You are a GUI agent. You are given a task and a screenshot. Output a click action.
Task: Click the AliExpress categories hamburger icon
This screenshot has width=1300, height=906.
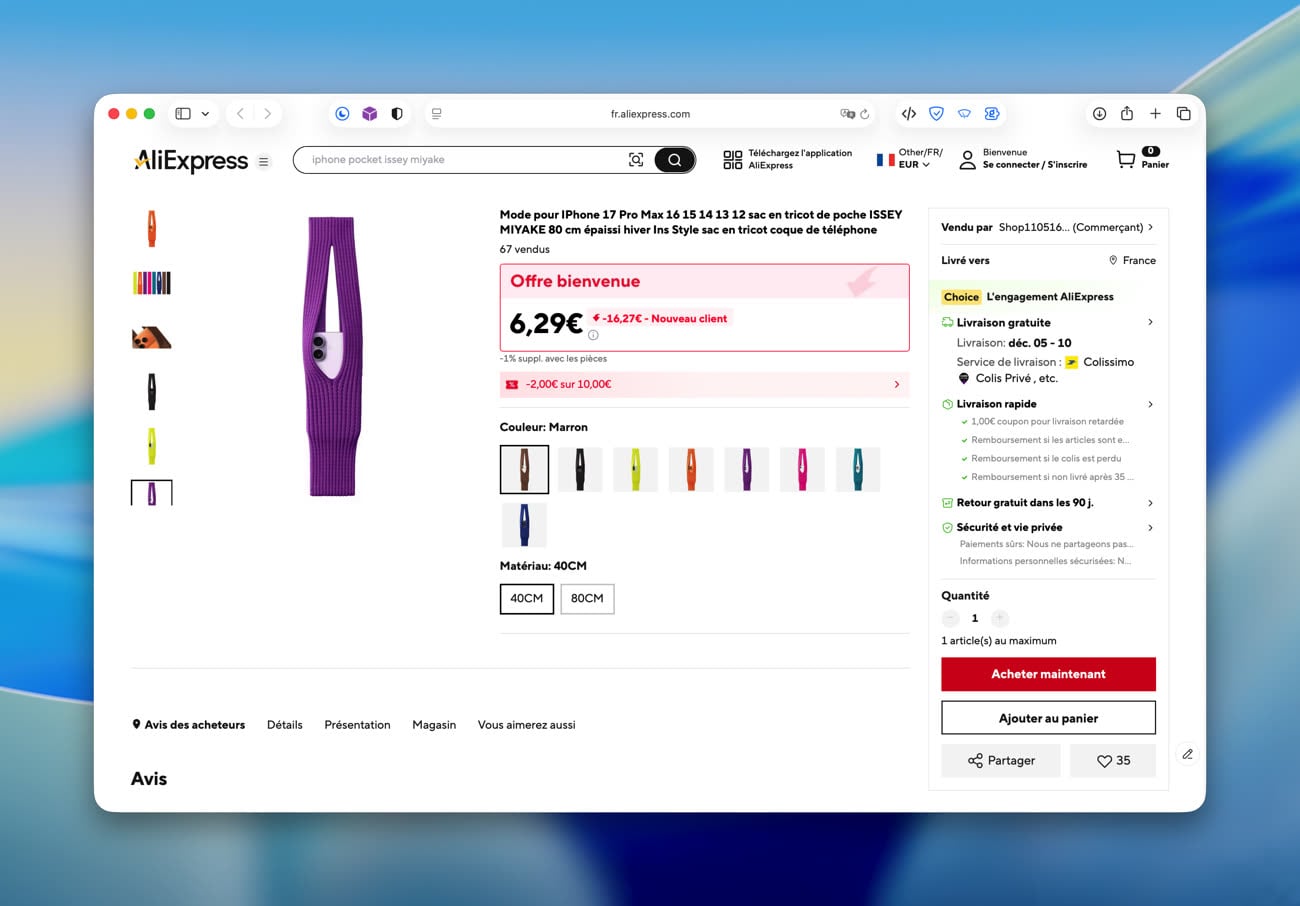pyautogui.click(x=263, y=161)
